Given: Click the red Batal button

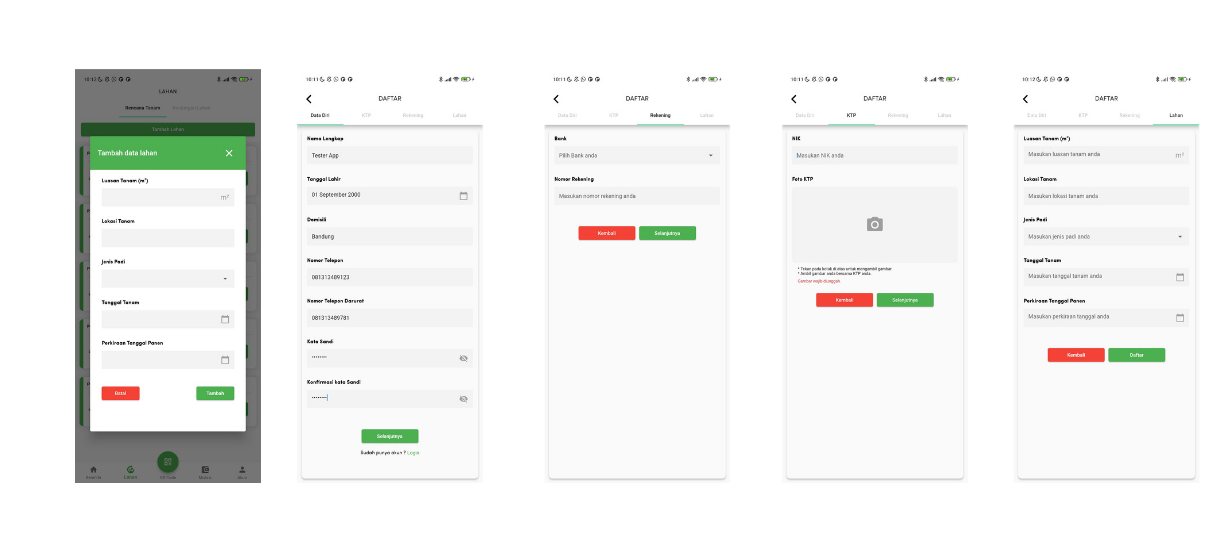Looking at the screenshot, I should pyautogui.click(x=120, y=393).
